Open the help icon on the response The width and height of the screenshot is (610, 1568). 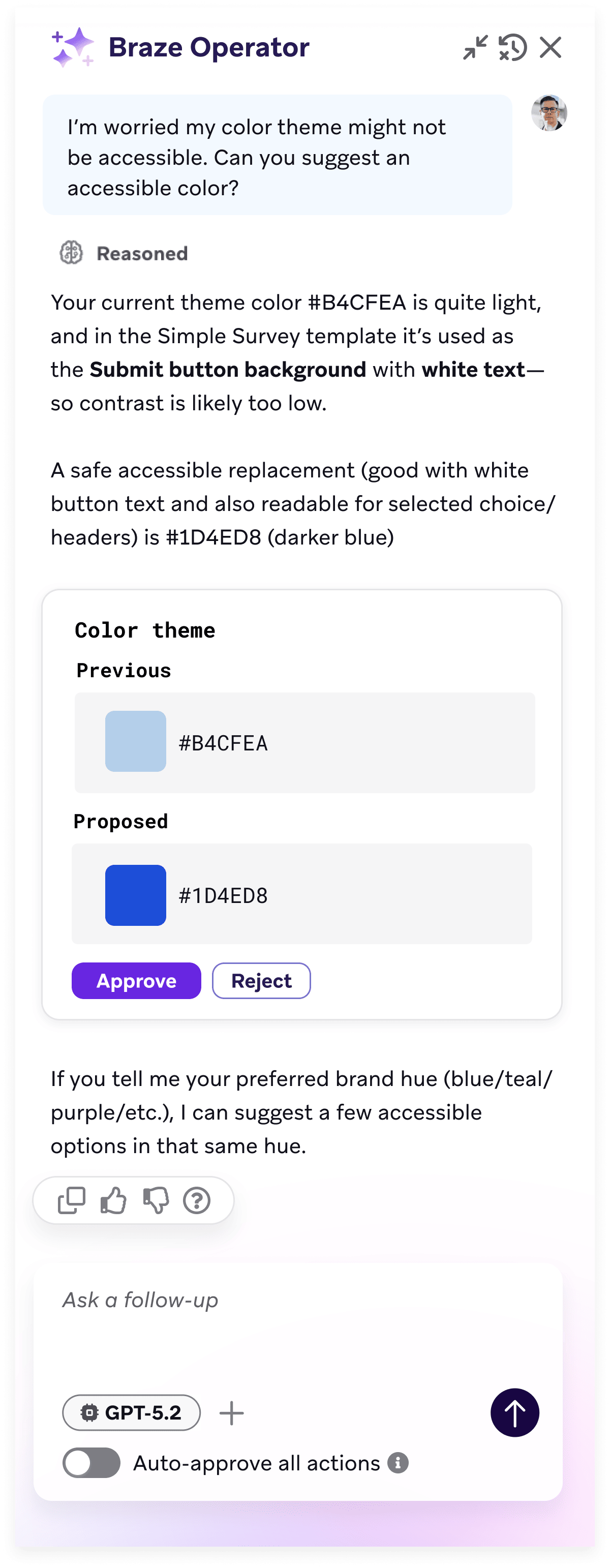tap(197, 1200)
